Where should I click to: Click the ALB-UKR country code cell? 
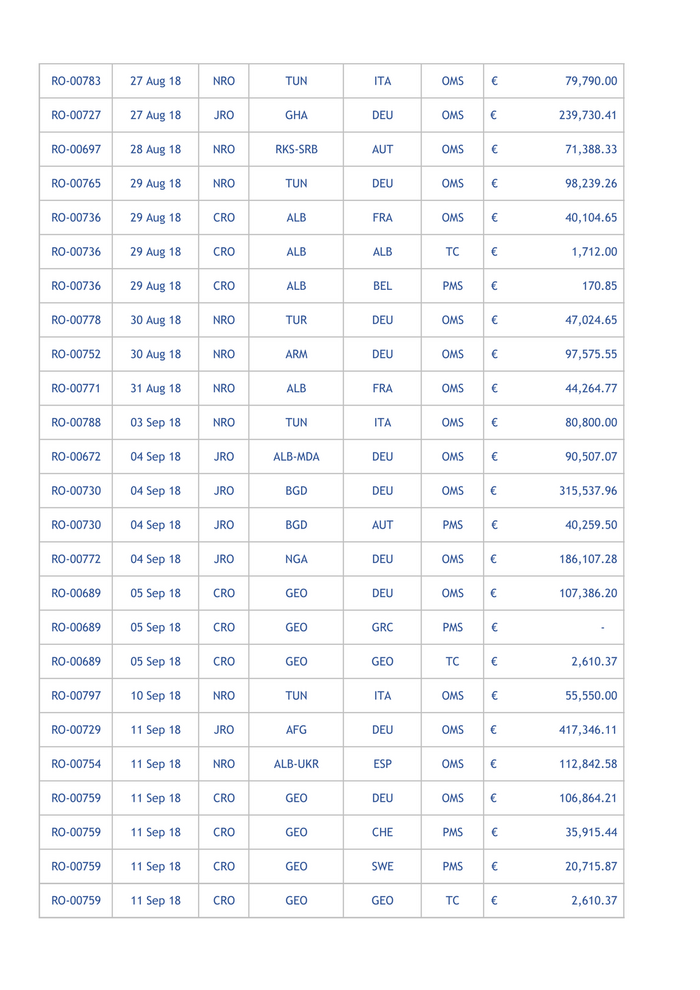pos(296,764)
